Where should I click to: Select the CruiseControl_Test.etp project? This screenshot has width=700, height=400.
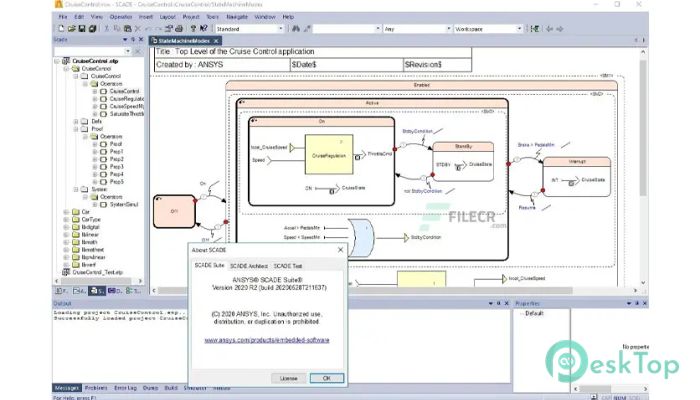pos(97,272)
